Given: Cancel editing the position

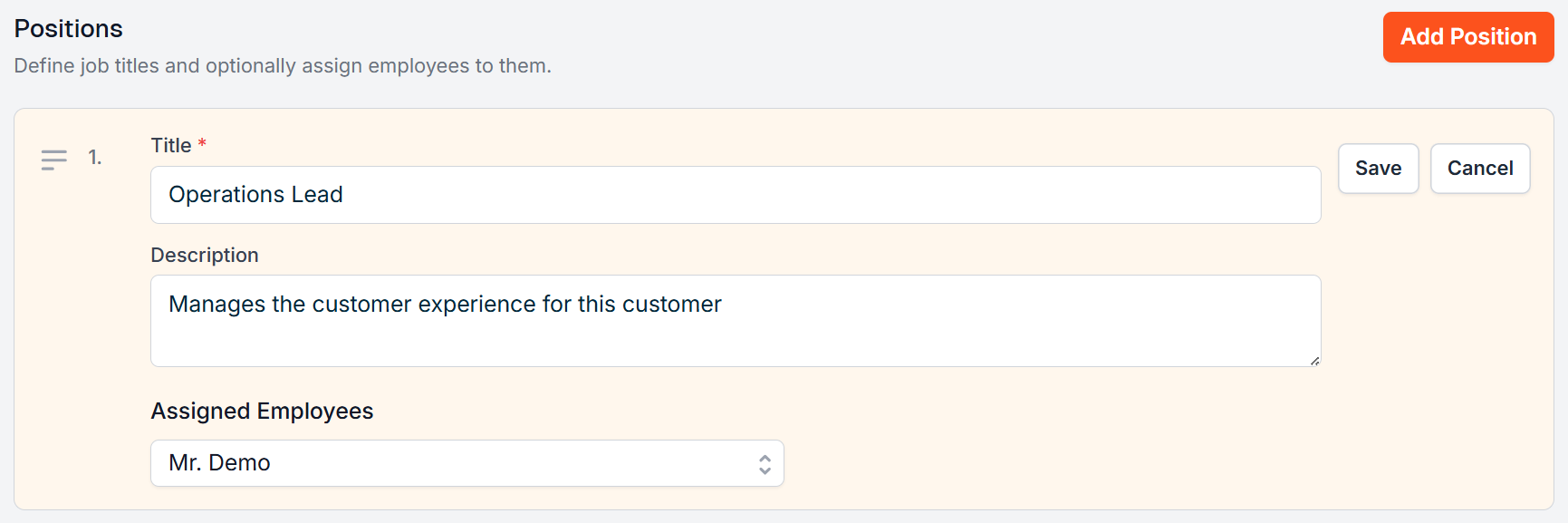Looking at the screenshot, I should tap(1479, 169).
